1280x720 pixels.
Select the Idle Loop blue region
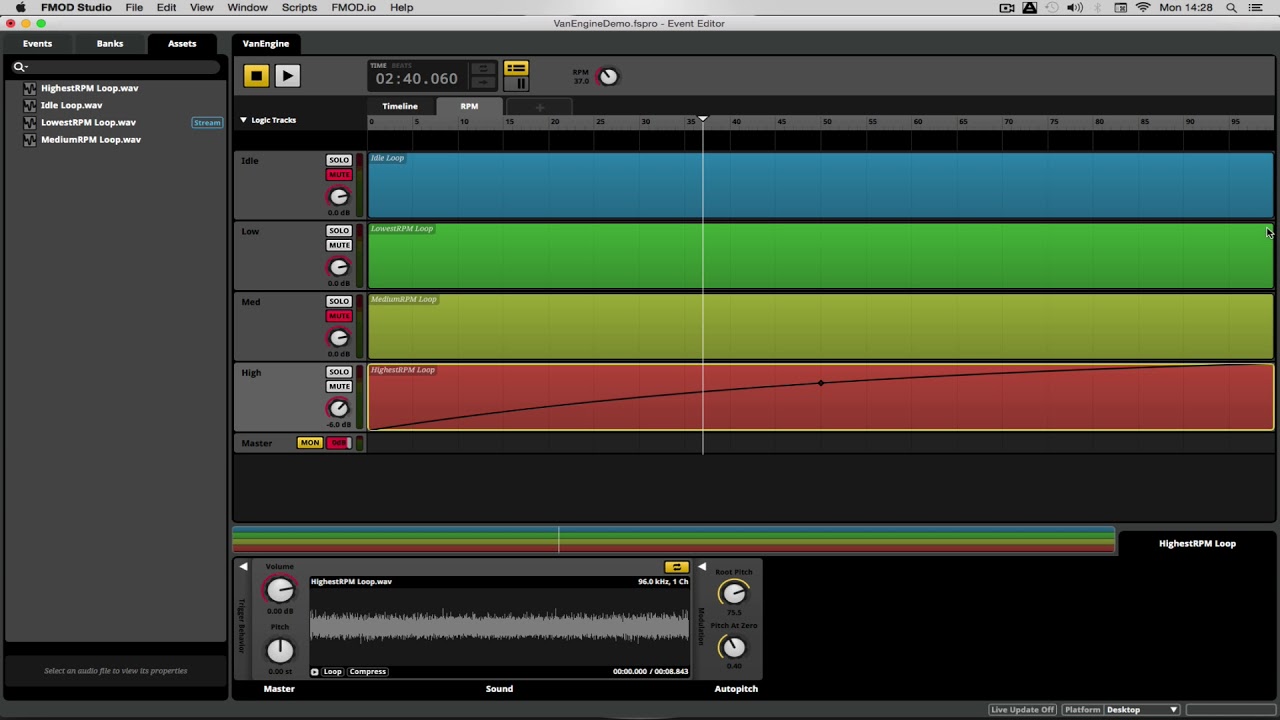[x=820, y=185]
